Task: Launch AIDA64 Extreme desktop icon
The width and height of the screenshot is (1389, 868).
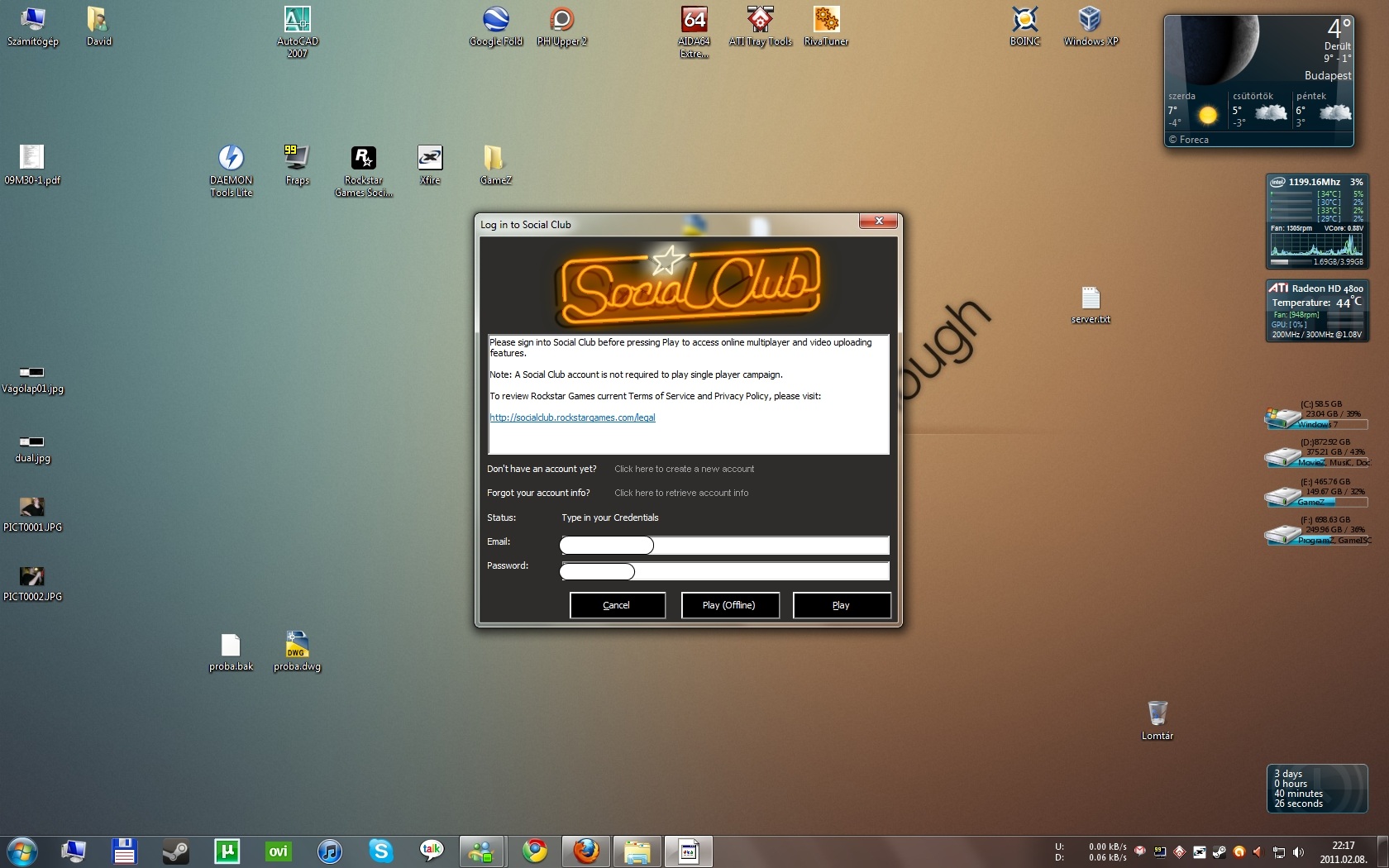Action: (x=694, y=31)
